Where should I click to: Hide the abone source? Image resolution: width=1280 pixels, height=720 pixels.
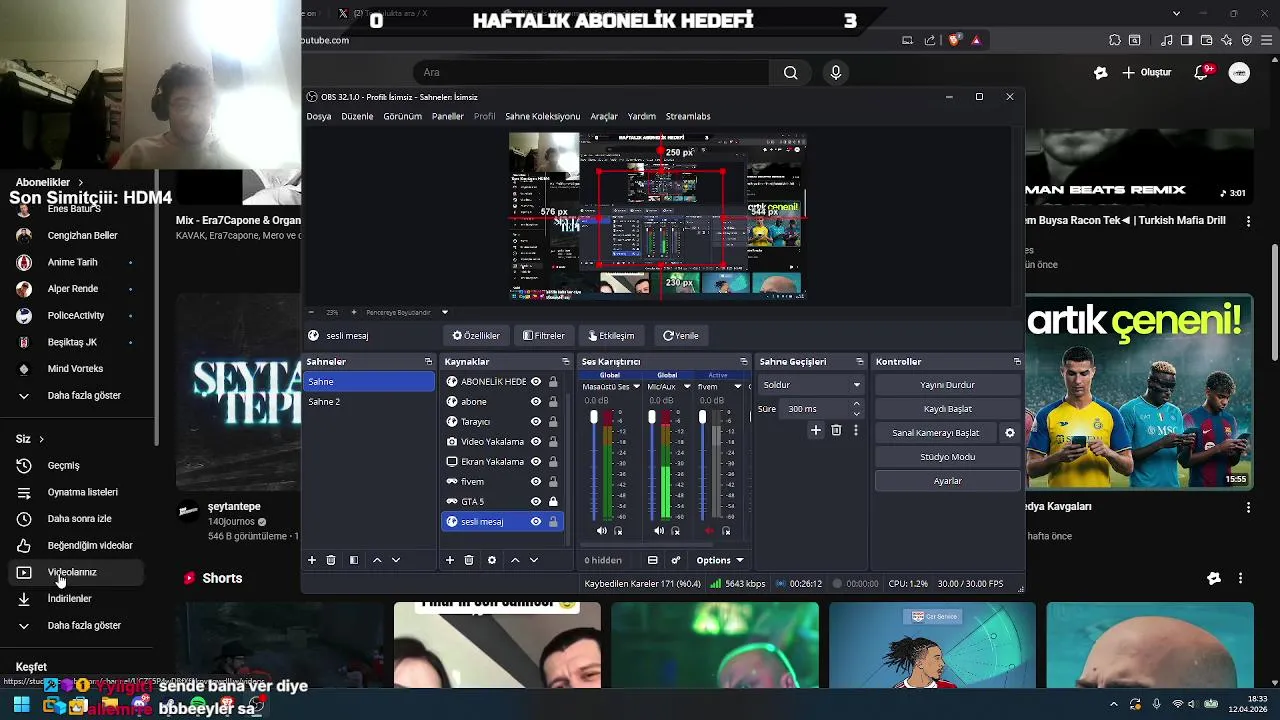[536, 402]
